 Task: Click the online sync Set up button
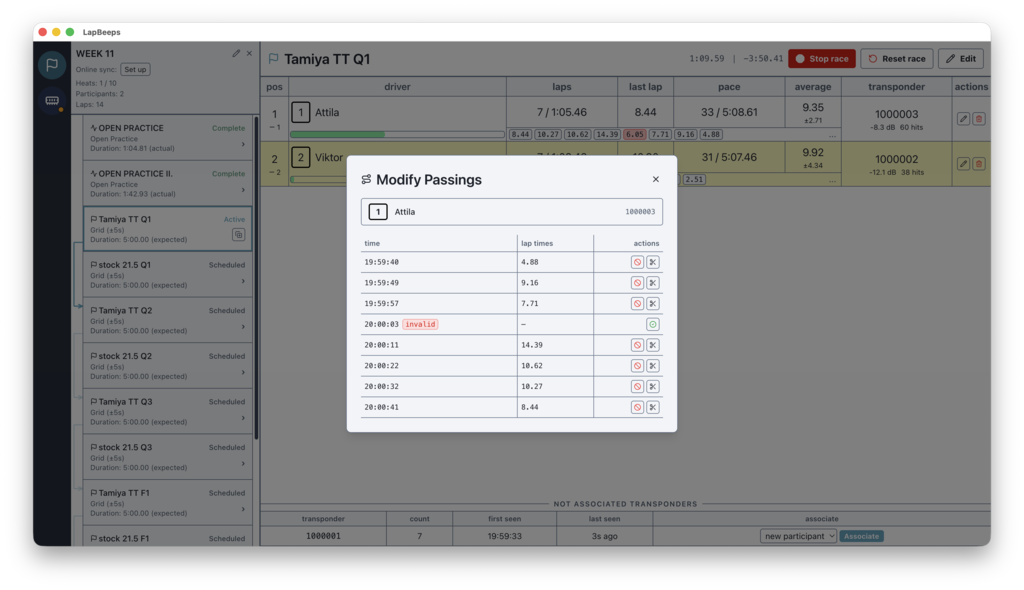tap(135, 70)
